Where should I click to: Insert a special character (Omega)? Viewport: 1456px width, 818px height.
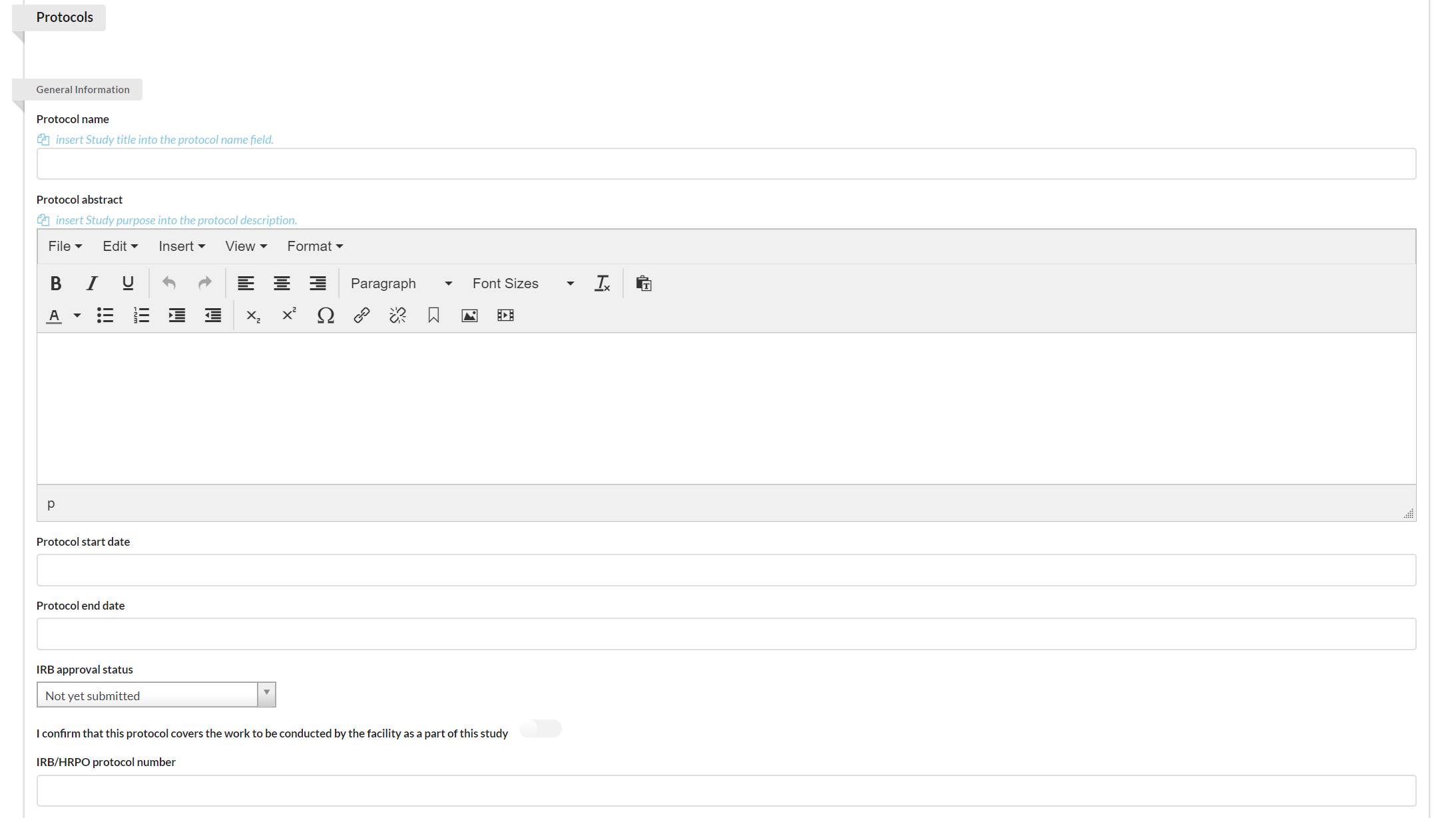tap(326, 315)
